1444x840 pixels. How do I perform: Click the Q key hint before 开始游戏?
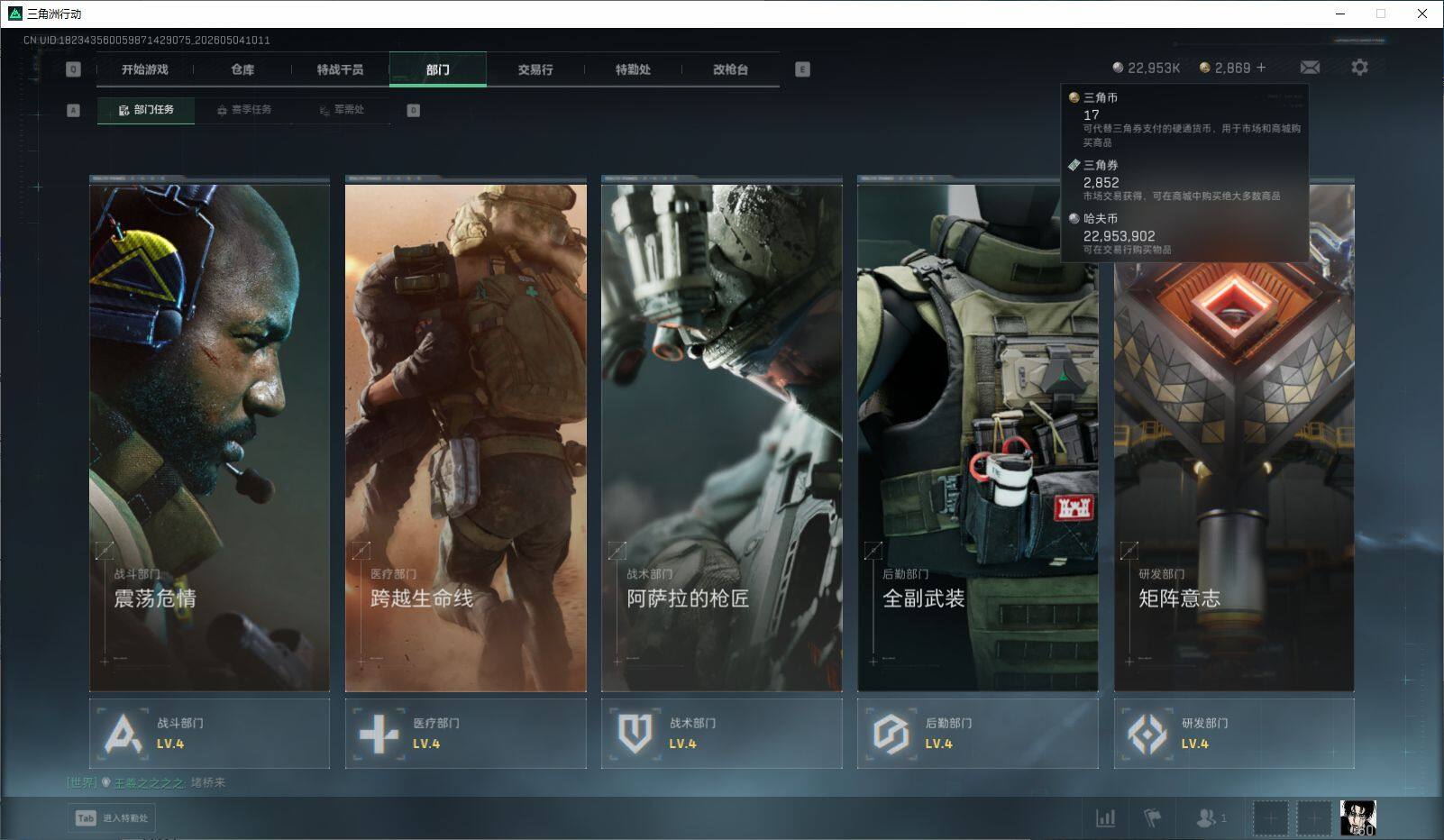coord(74,69)
